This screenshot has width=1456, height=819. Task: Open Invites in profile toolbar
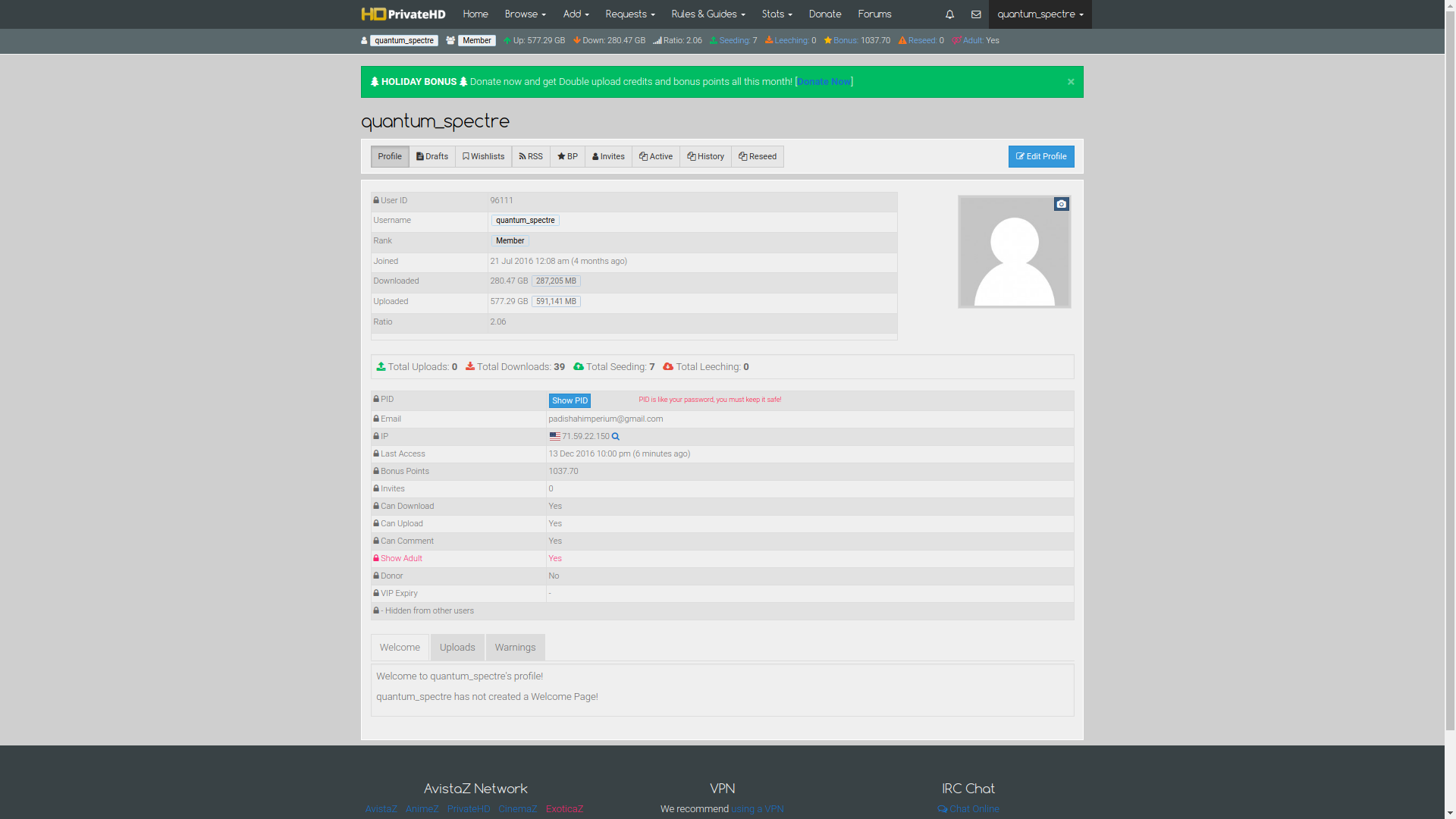point(608,157)
